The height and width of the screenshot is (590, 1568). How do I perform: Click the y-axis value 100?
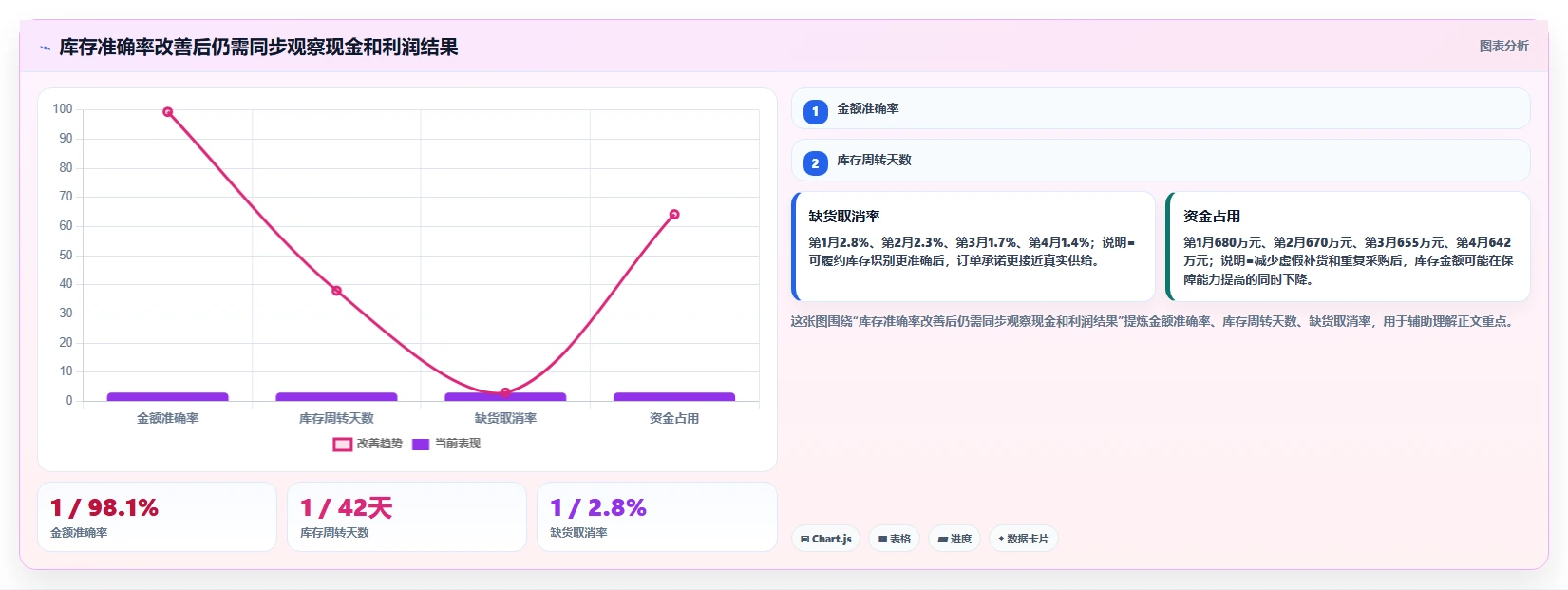point(63,109)
